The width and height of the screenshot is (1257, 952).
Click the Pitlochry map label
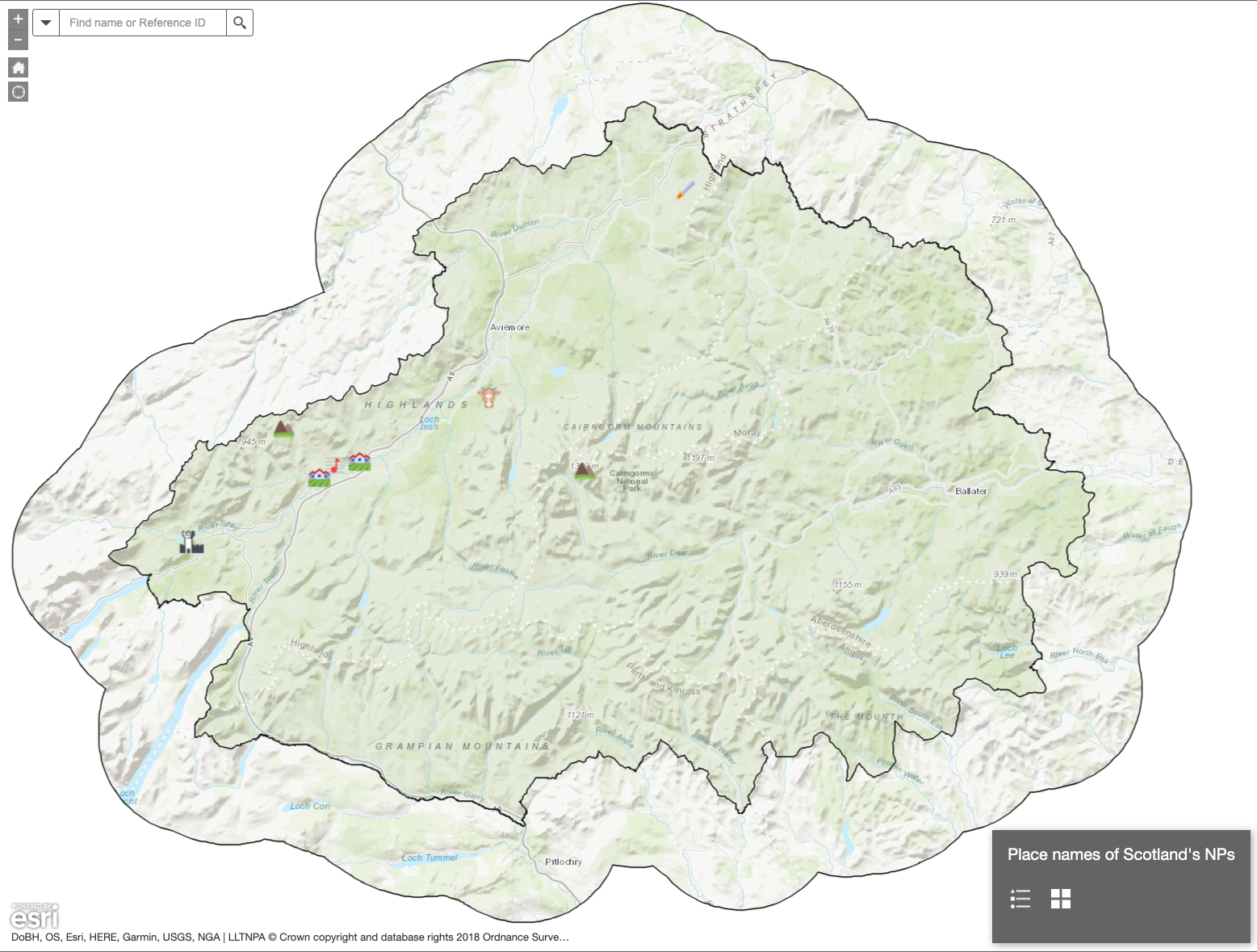pos(564,862)
